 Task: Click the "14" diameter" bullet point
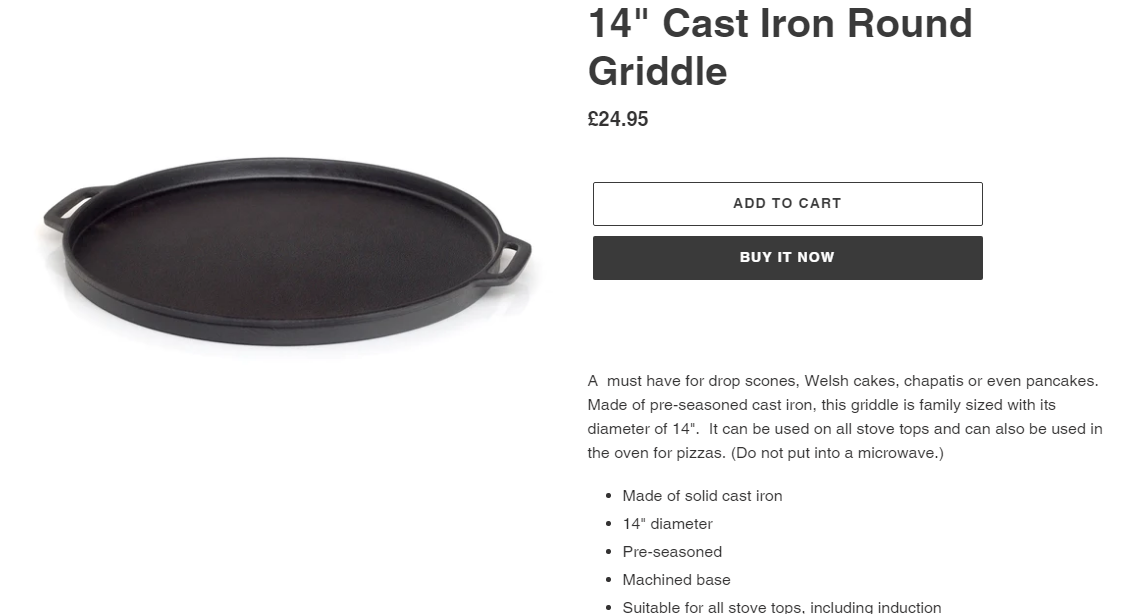[x=667, y=524]
